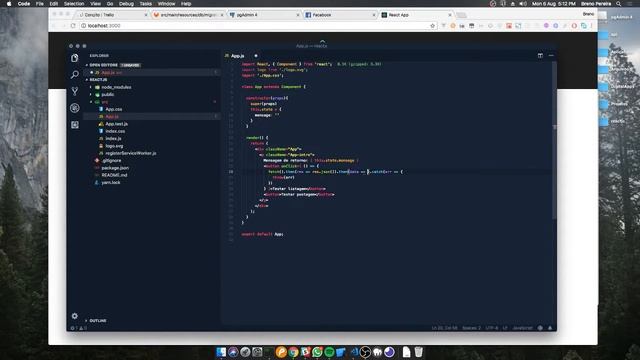This screenshot has height=360, width=640.
Task: Click the editor vertical scrollbar
Action: (x=554, y=140)
